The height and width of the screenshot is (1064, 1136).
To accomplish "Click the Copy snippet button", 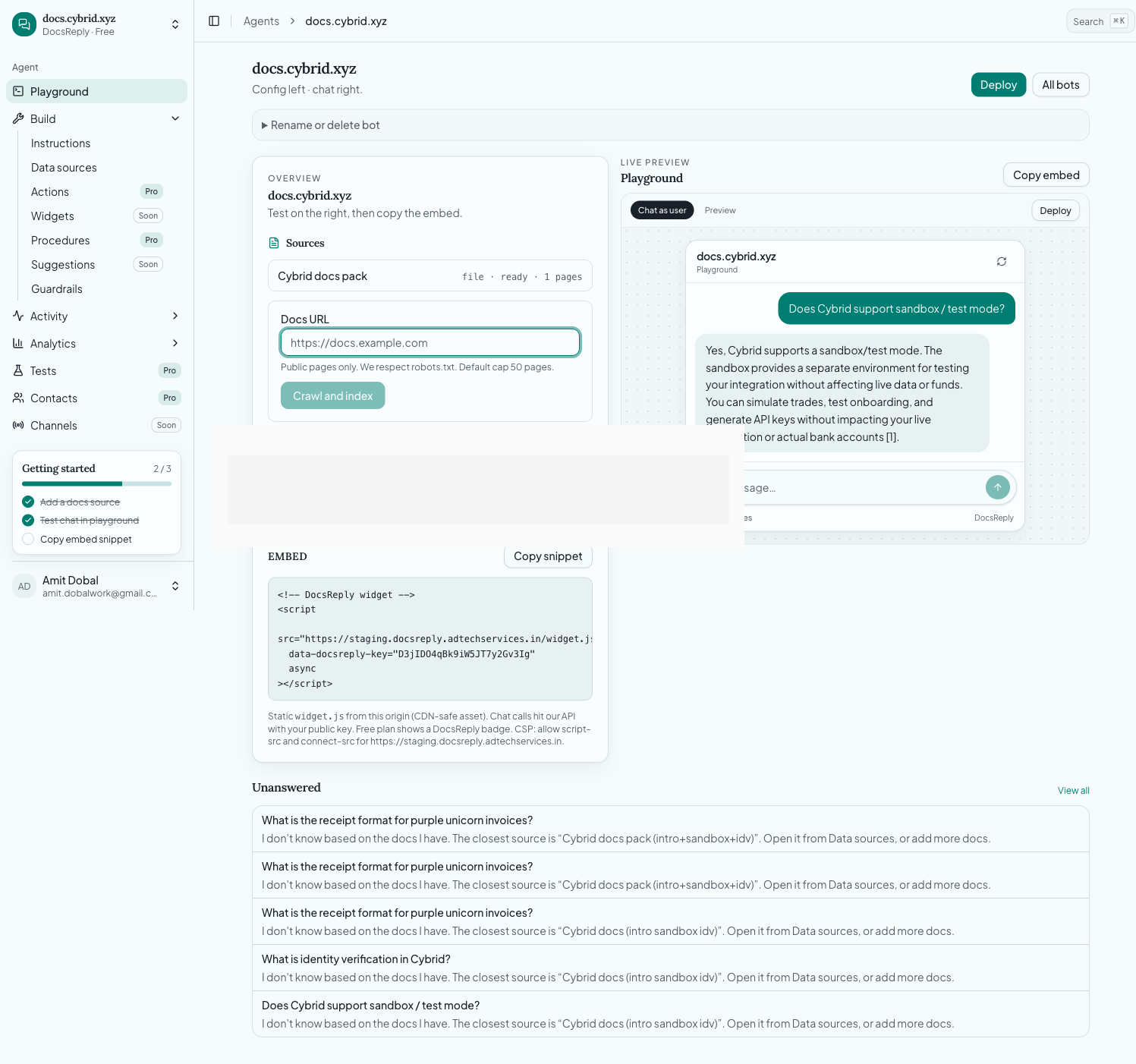I will (548, 556).
